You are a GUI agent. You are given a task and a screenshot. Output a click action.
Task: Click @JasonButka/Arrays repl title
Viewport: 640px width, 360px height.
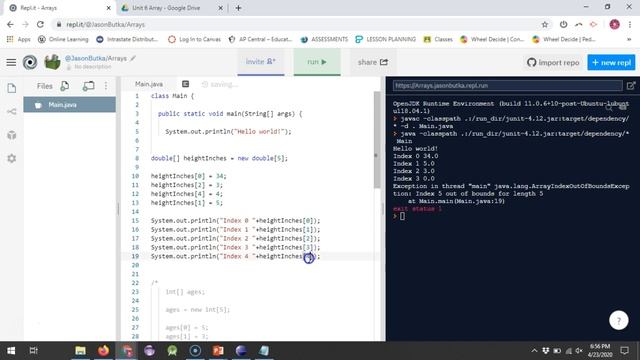coord(96,58)
